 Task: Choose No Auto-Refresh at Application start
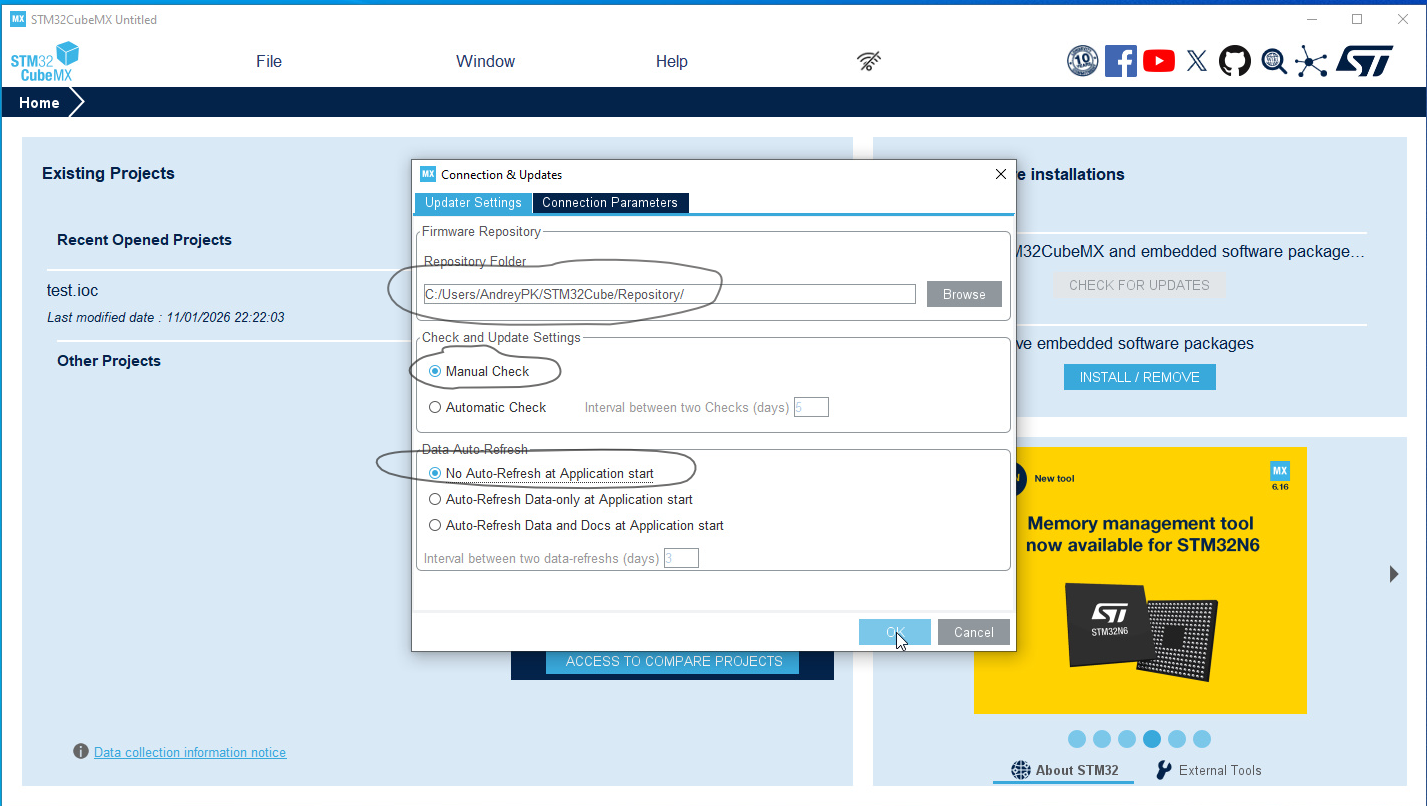pos(435,473)
